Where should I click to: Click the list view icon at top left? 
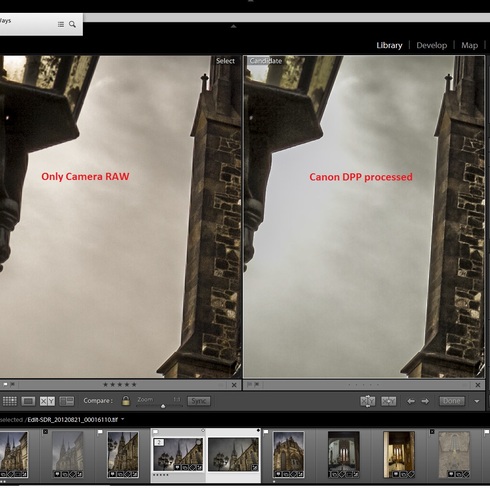(61, 24)
